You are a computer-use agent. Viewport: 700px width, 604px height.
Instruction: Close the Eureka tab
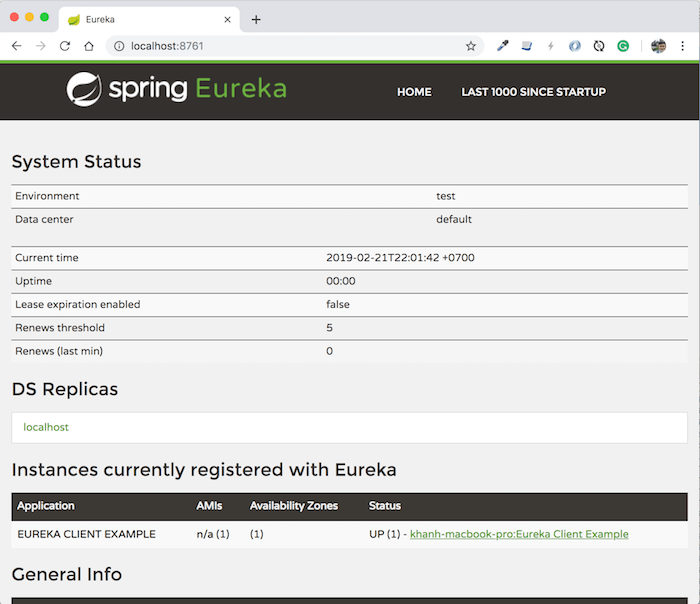[x=227, y=19]
